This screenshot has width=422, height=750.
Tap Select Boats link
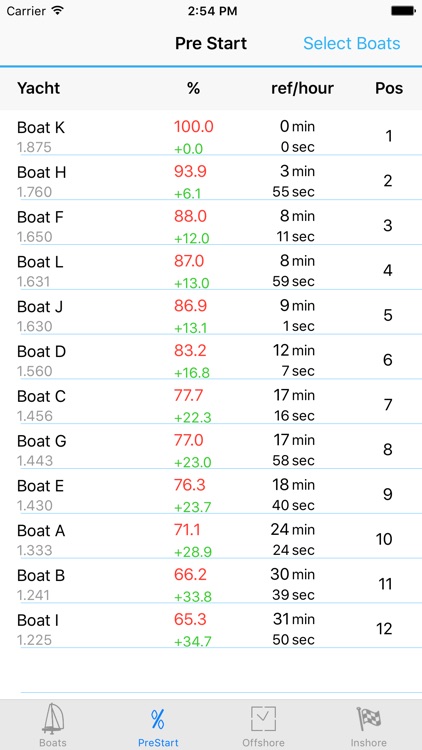click(x=352, y=44)
